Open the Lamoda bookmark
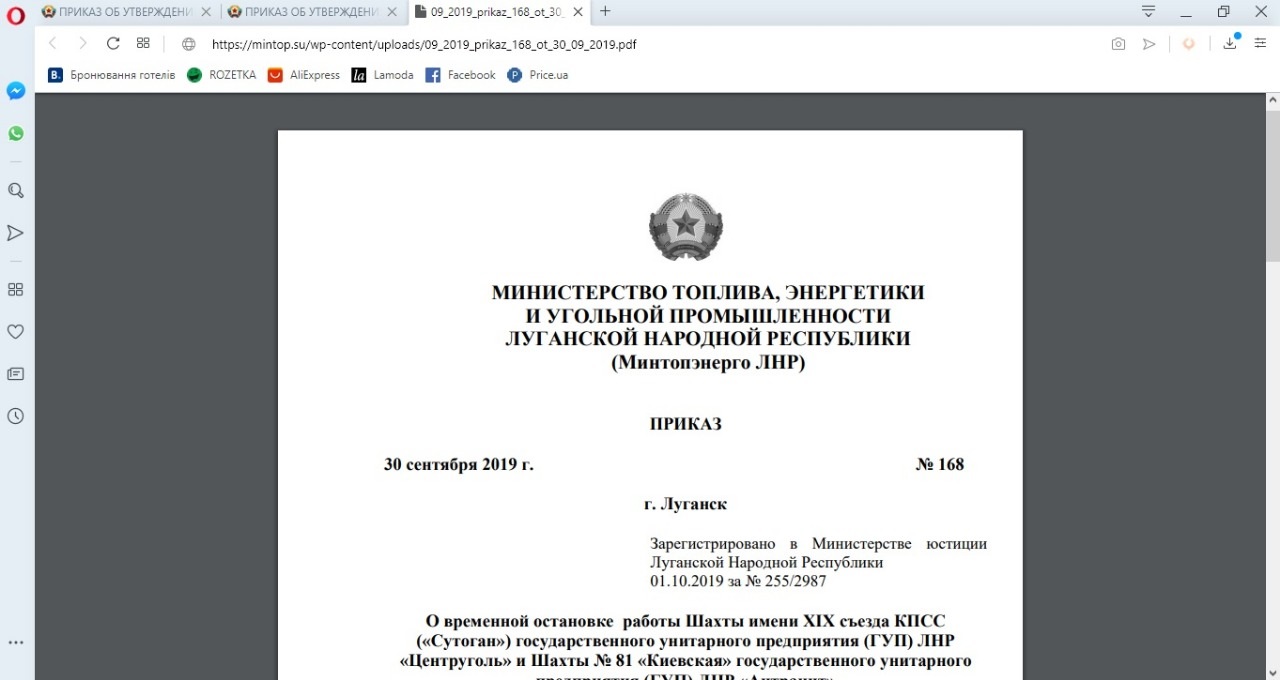The image size is (1280, 680). coord(382,75)
